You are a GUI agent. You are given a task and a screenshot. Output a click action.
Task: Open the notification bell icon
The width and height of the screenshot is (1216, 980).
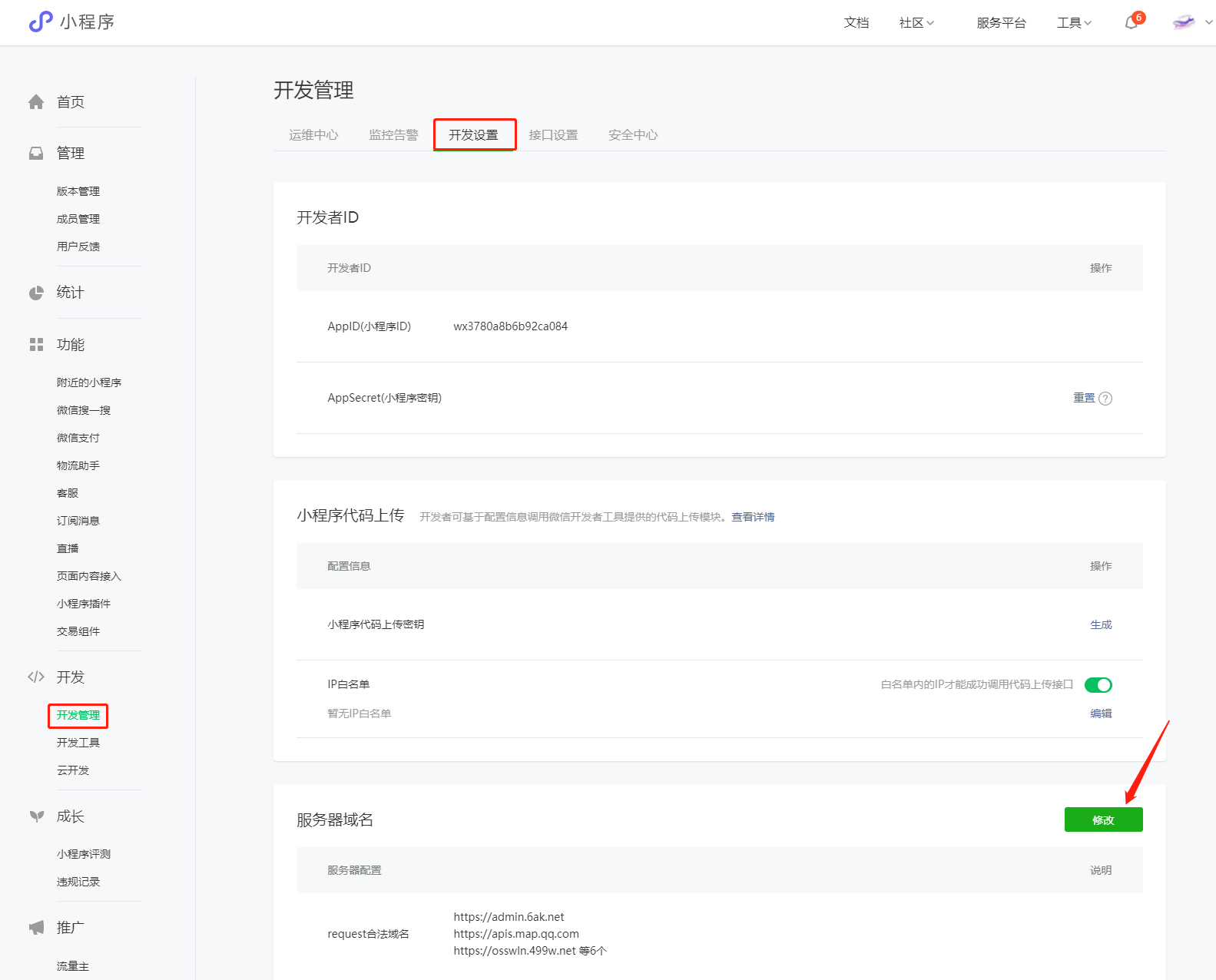coord(1131,23)
